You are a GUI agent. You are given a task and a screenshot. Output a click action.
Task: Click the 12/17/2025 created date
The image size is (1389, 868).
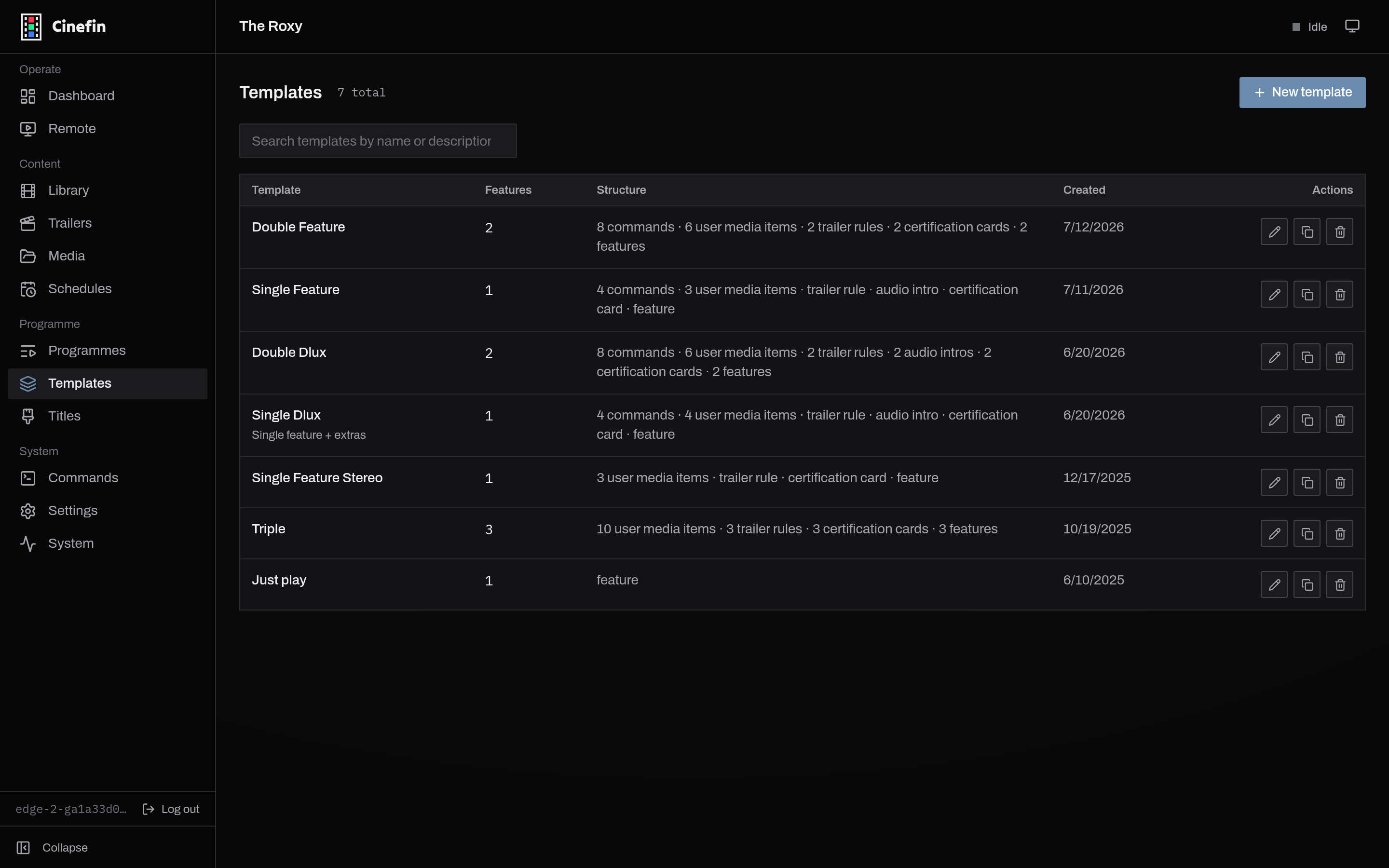pos(1096,477)
